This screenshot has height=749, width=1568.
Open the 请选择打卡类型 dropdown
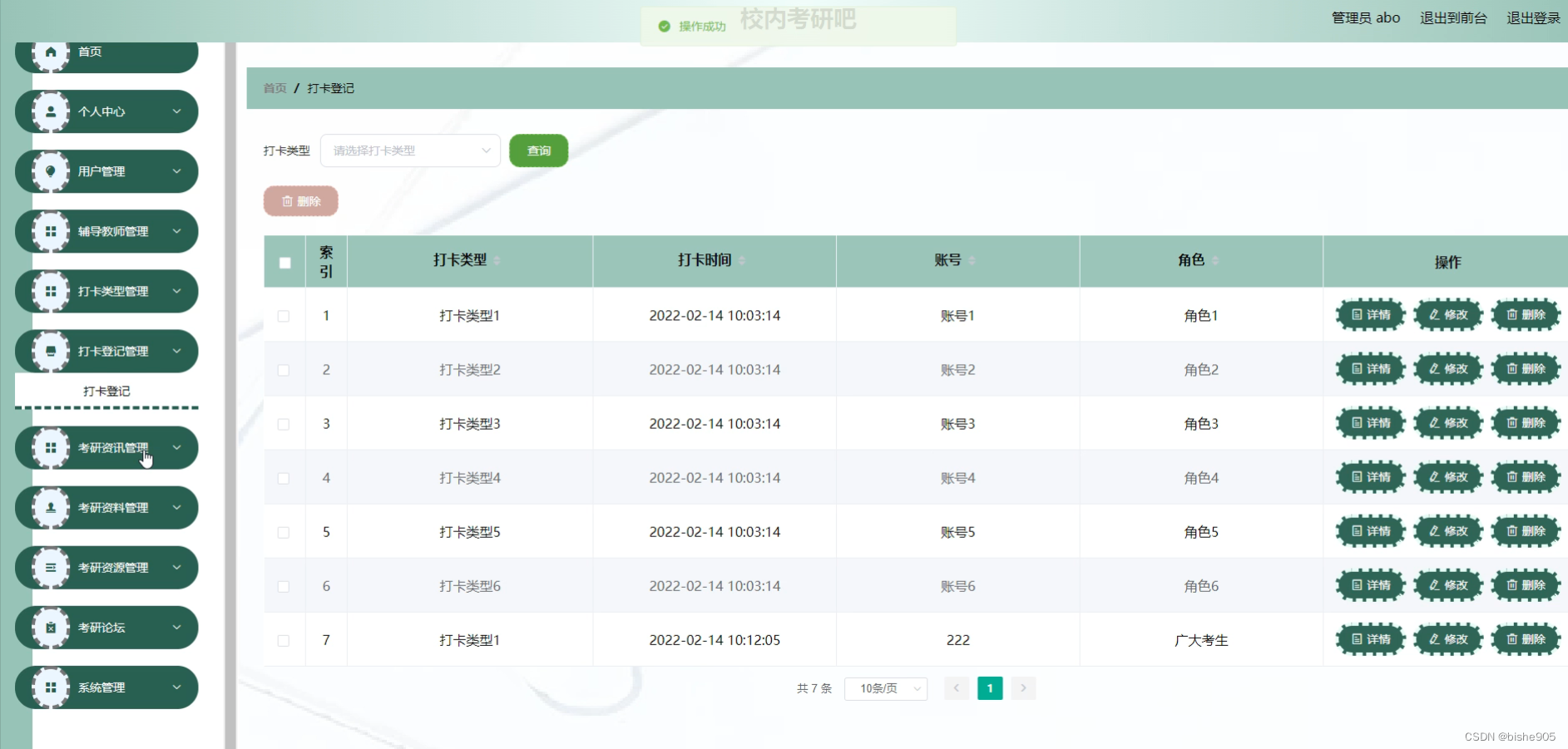[409, 150]
